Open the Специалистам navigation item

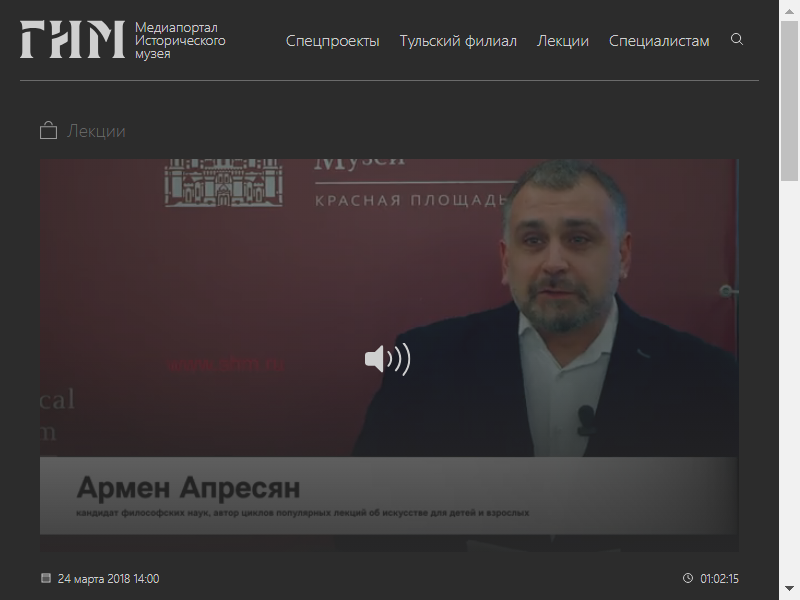[659, 41]
